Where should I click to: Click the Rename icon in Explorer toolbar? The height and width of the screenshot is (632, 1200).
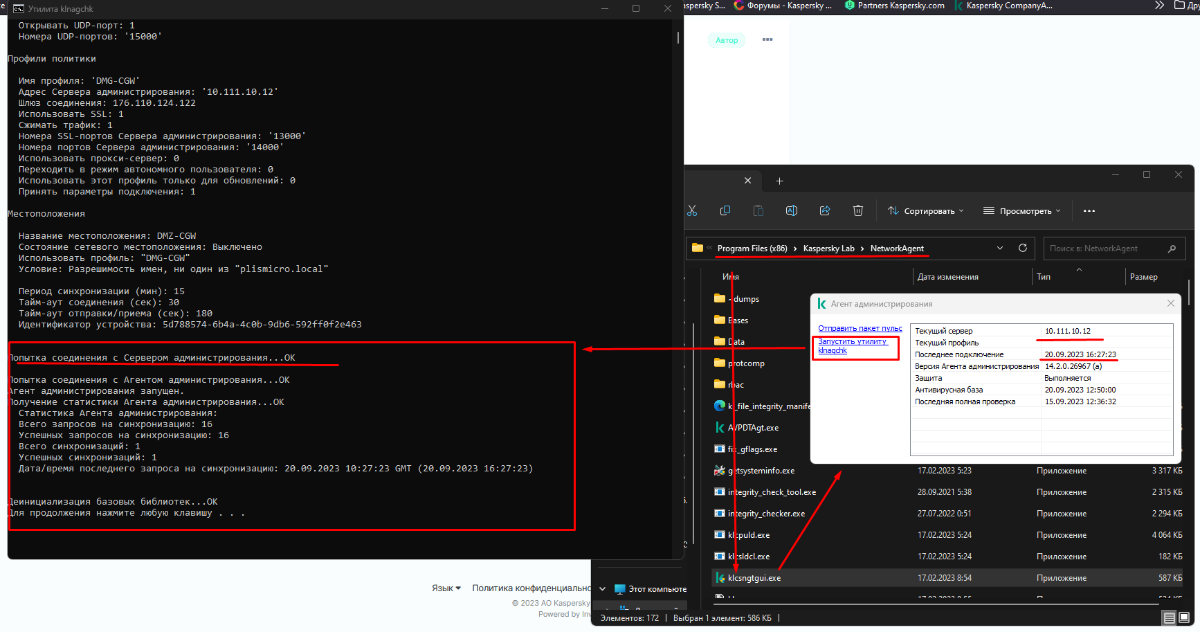point(791,211)
